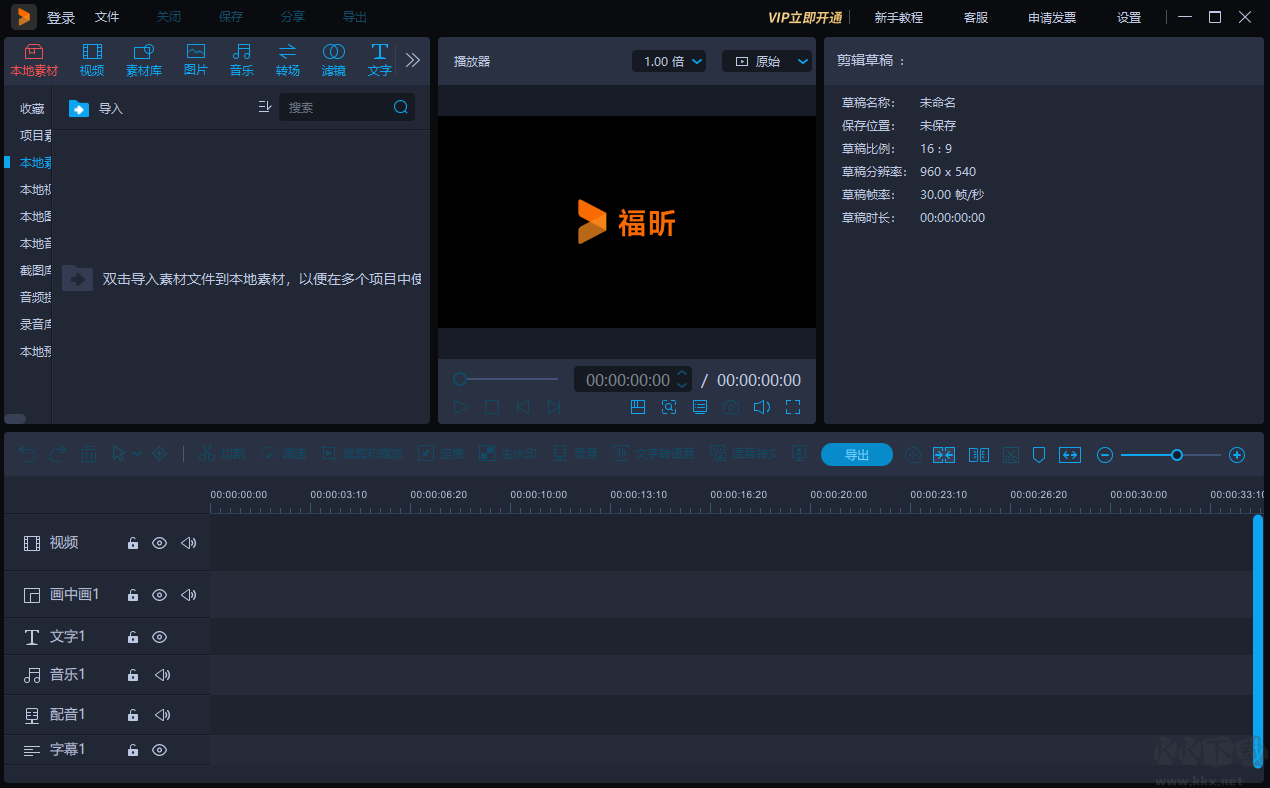
Task: Expand hidden panel tabs via the >> chevron
Action: tap(412, 59)
